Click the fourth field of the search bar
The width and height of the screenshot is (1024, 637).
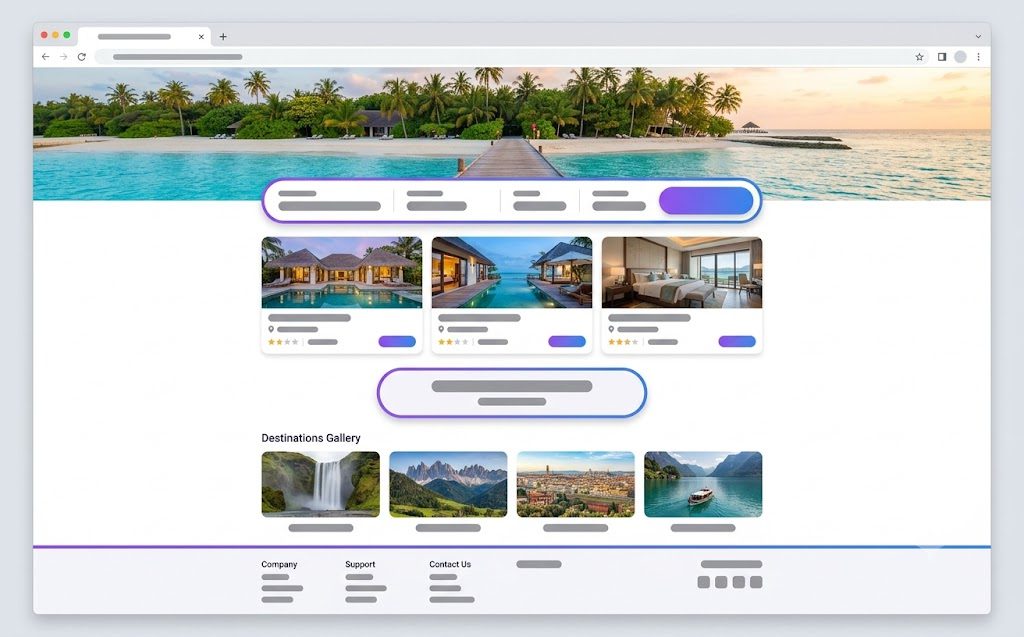click(618, 201)
